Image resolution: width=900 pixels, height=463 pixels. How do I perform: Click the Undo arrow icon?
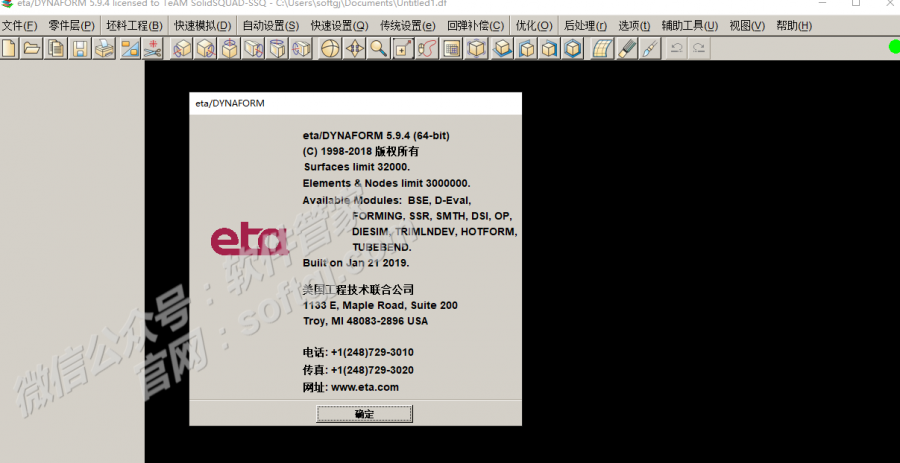(677, 49)
